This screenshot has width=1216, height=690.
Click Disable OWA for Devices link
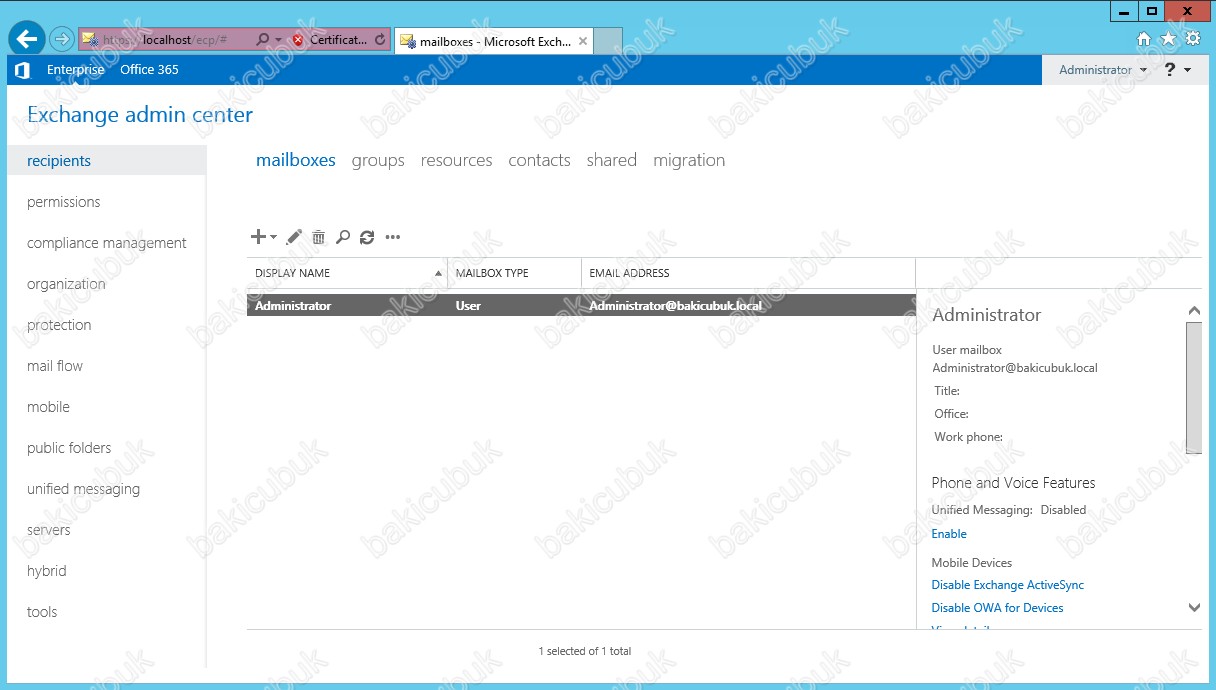click(997, 608)
